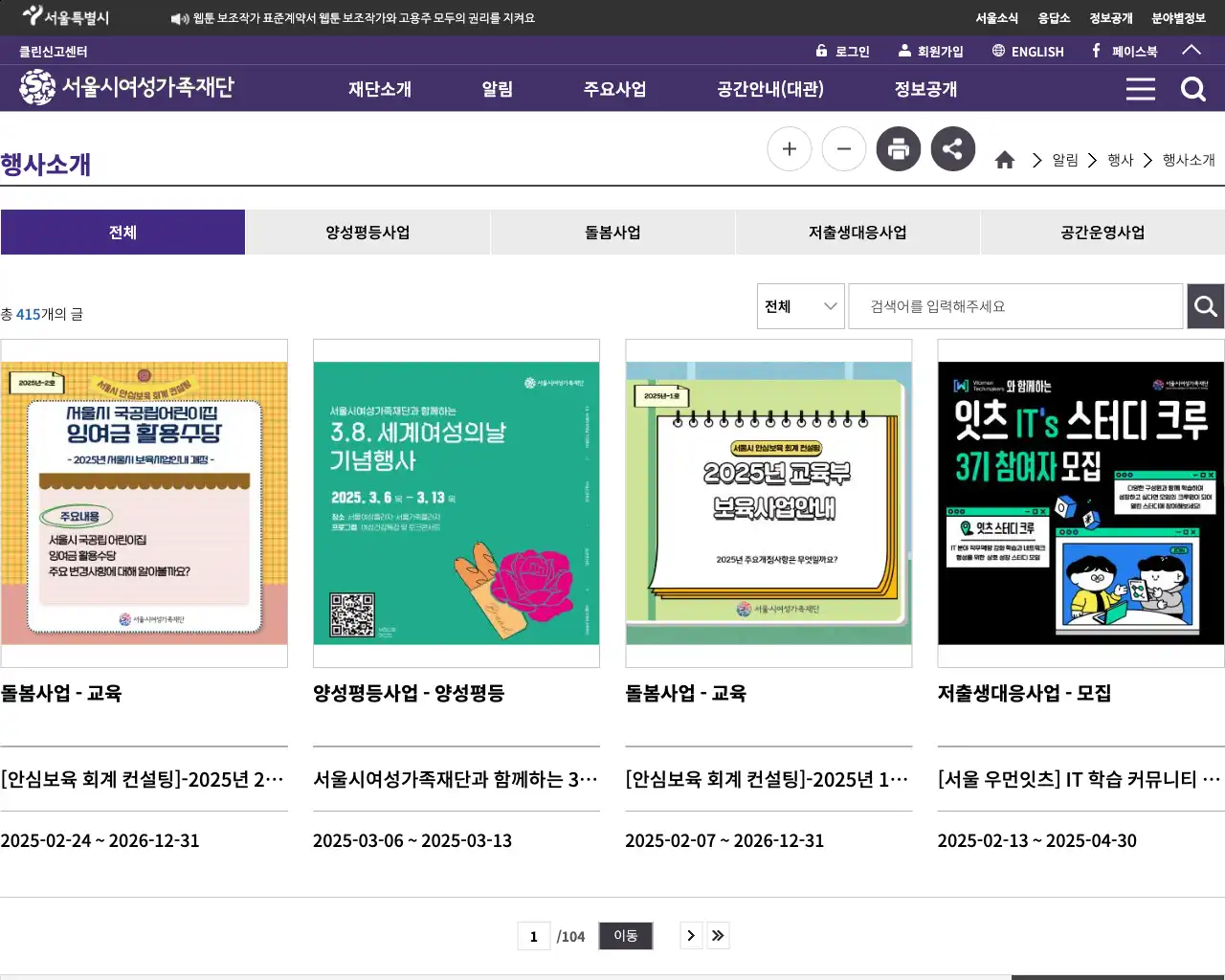Click the print icon on the page toolbar

click(x=898, y=148)
